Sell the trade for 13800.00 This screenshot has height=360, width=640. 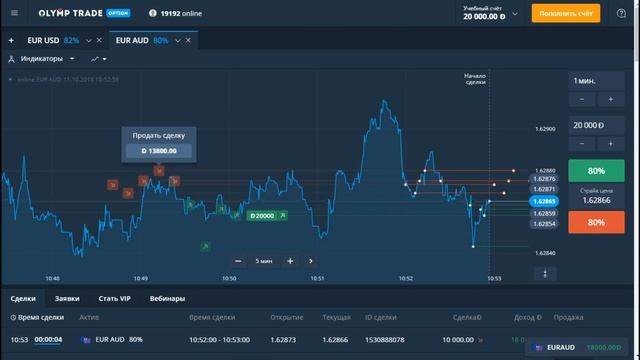point(159,151)
